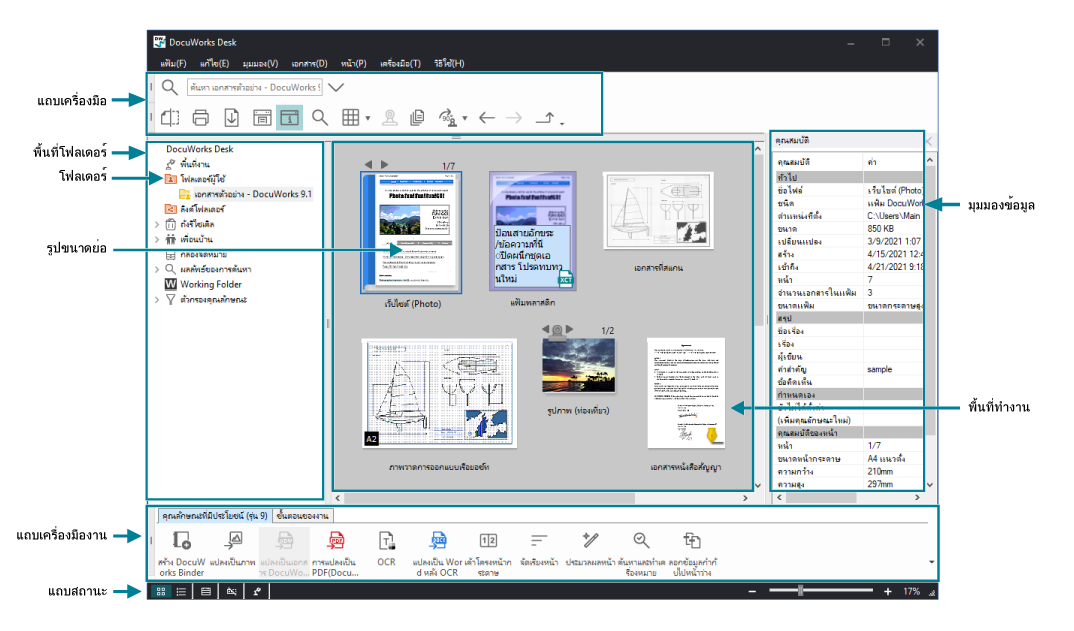Screen dimensions: 1074x631
Task: Select the Create DocuWorks Binder icon
Action: click(181, 541)
